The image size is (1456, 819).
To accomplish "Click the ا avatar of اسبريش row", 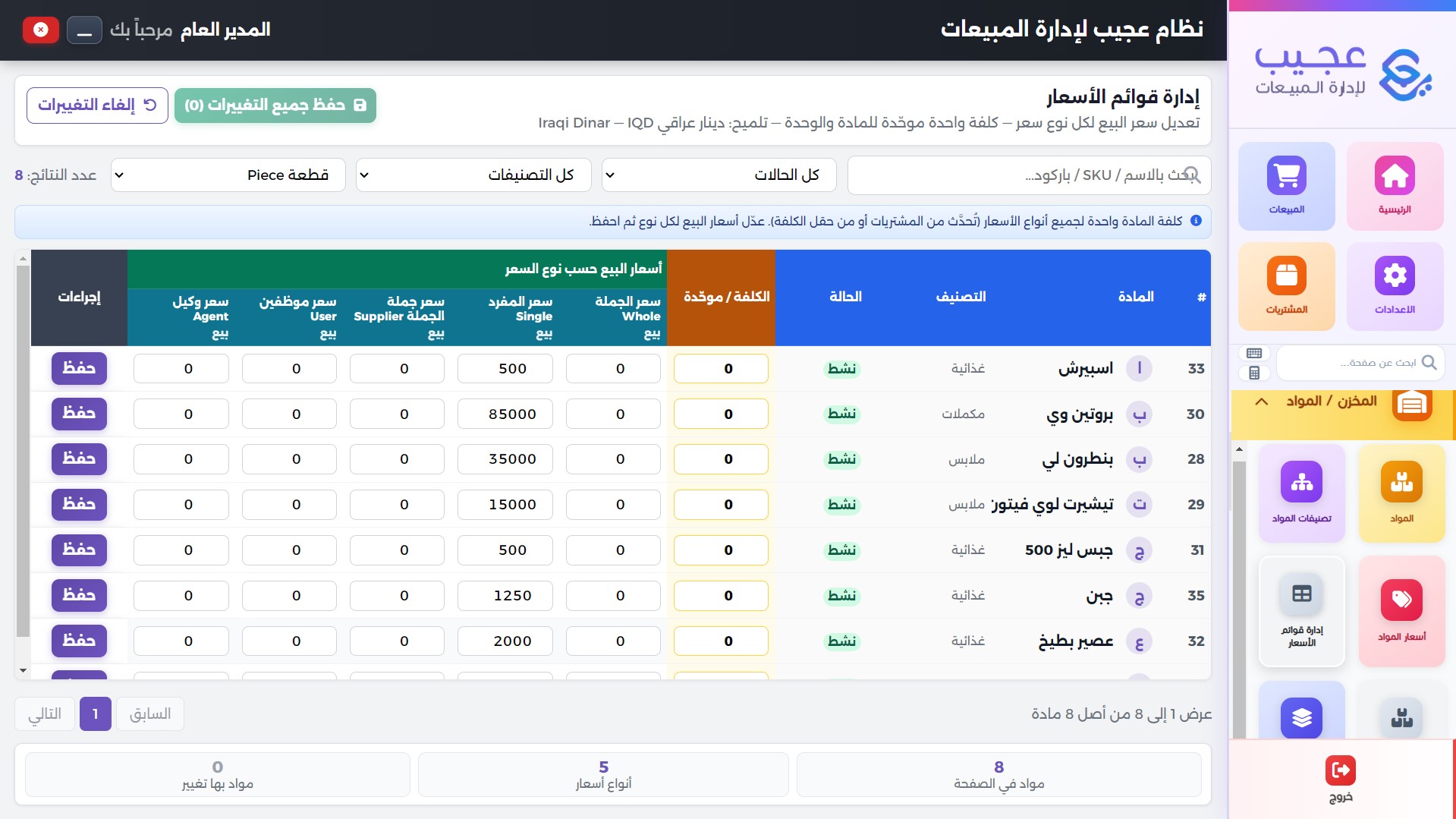I will click(1139, 368).
